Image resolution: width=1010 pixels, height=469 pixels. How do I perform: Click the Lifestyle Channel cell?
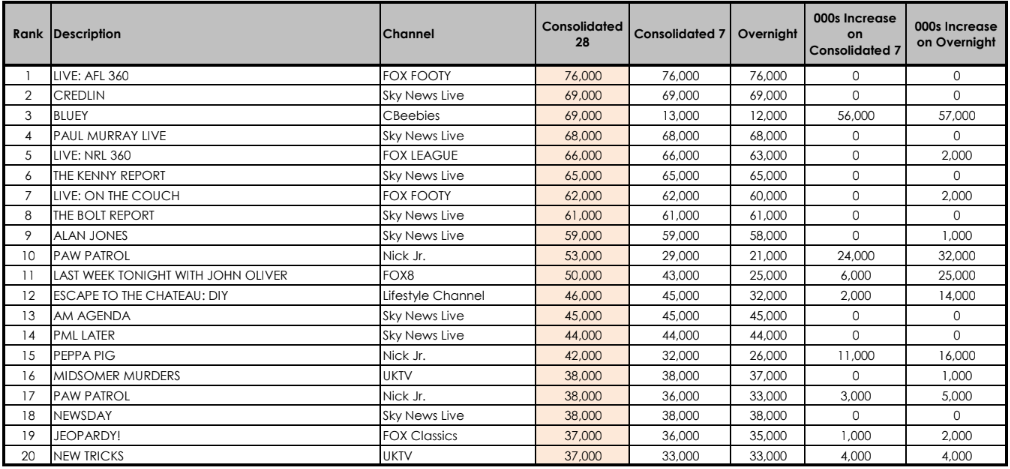click(458, 296)
